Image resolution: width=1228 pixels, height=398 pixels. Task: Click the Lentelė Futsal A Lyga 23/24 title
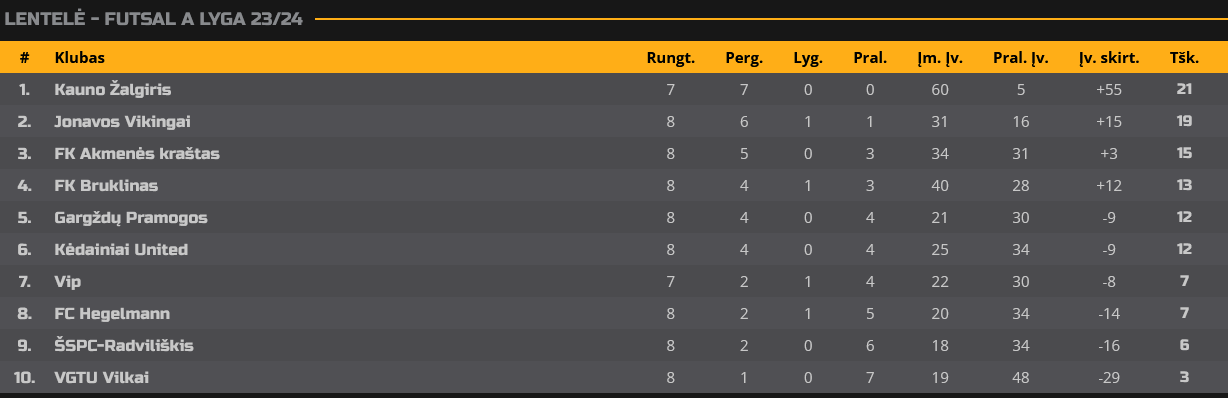154,19
